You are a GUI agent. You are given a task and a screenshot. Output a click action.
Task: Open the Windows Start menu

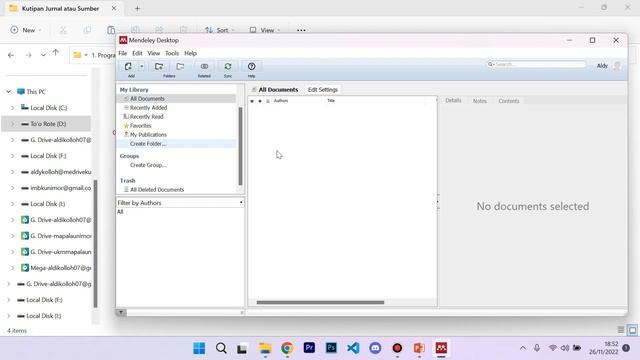[x=199, y=348]
